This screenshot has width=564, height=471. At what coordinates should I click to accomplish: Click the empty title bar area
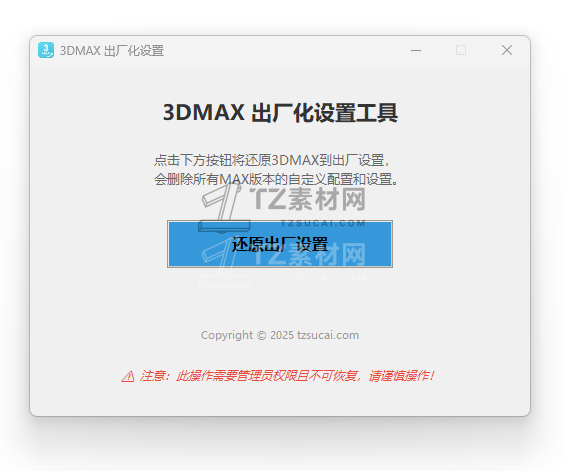pyautogui.click(x=287, y=50)
